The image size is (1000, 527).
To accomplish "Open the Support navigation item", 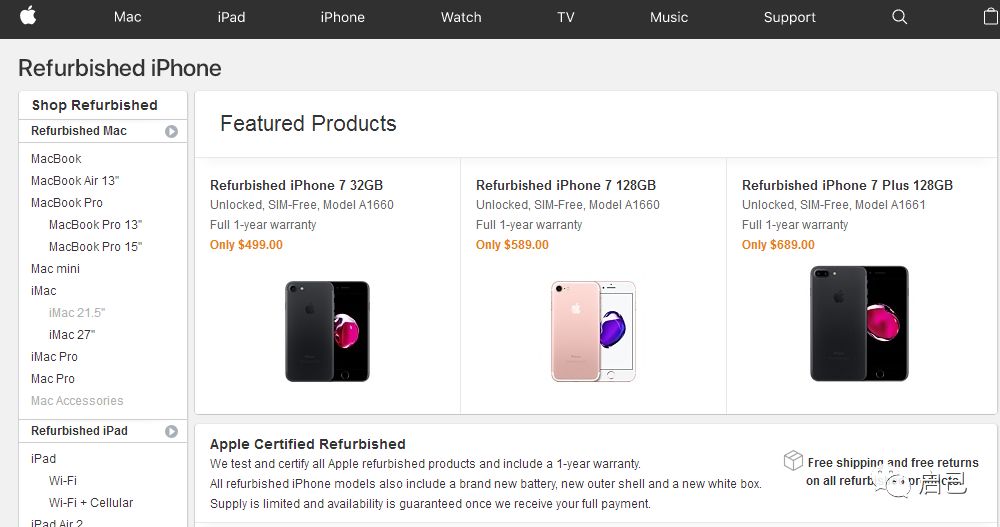I will point(789,17).
